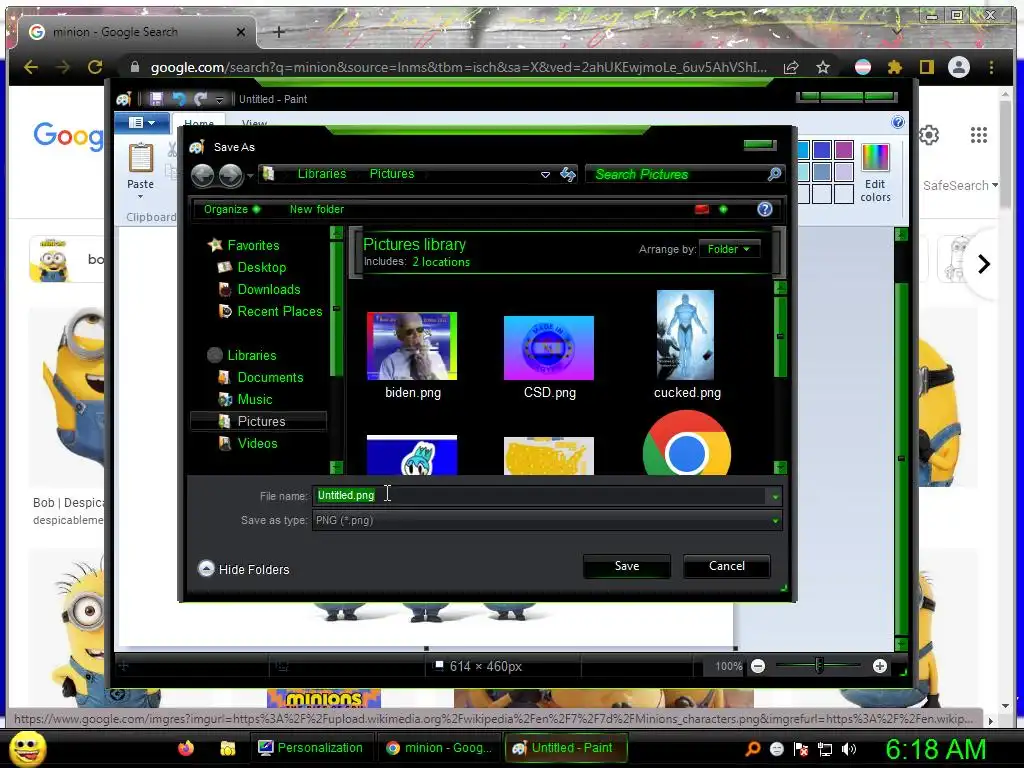Expand the Paste dropdown arrow

pos(140,197)
